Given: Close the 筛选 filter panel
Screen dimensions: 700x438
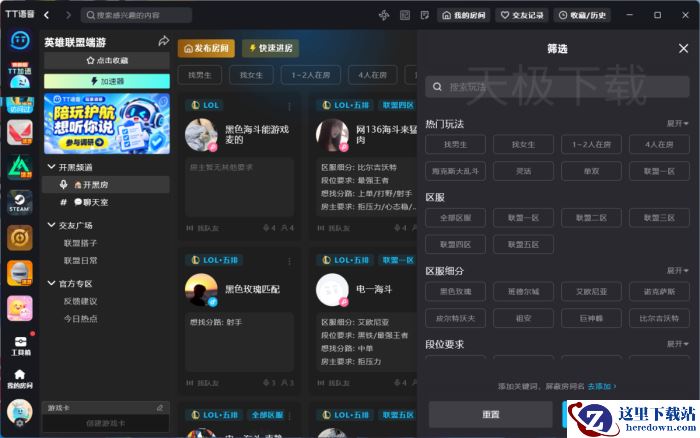Looking at the screenshot, I should click(683, 48).
